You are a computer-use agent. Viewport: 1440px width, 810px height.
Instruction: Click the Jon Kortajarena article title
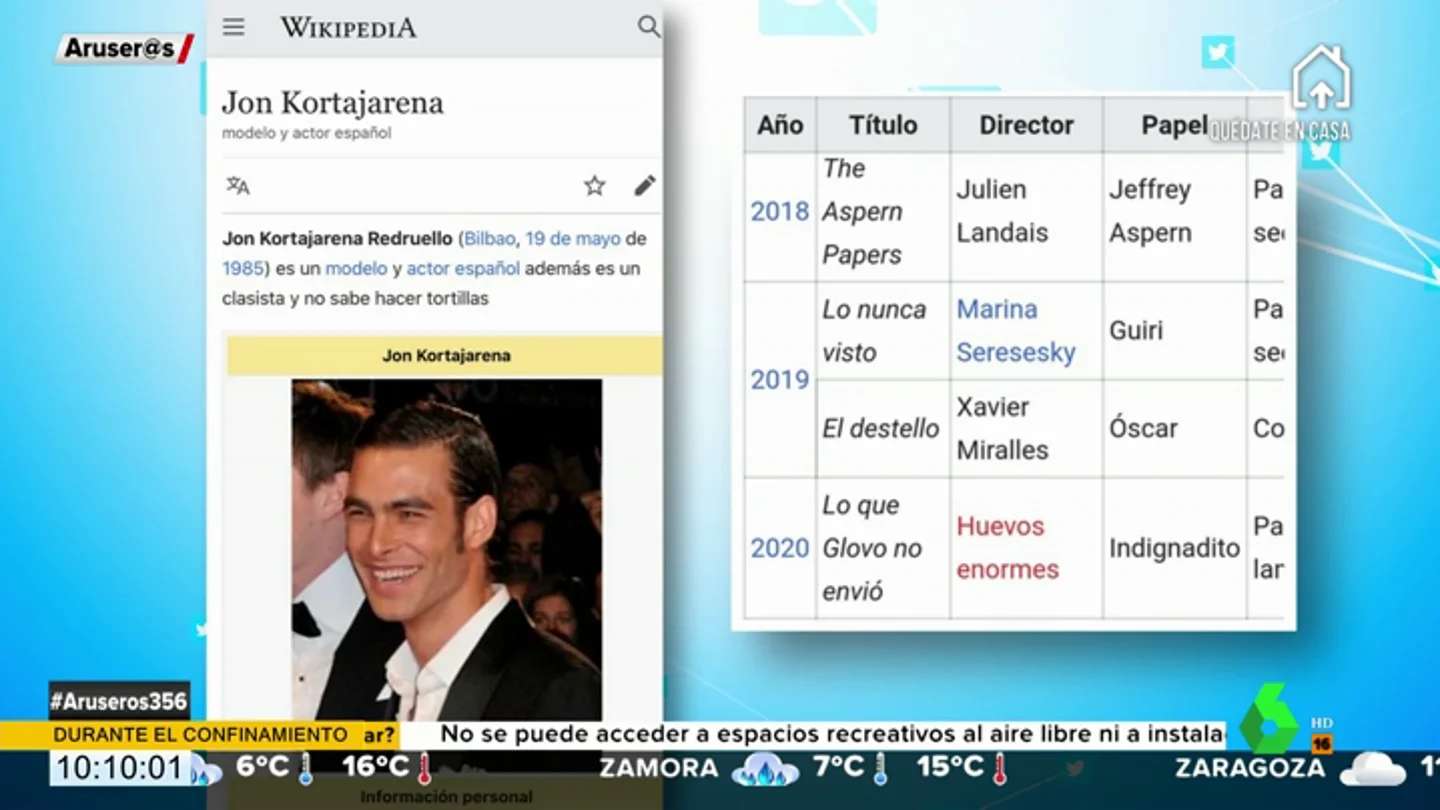point(333,103)
